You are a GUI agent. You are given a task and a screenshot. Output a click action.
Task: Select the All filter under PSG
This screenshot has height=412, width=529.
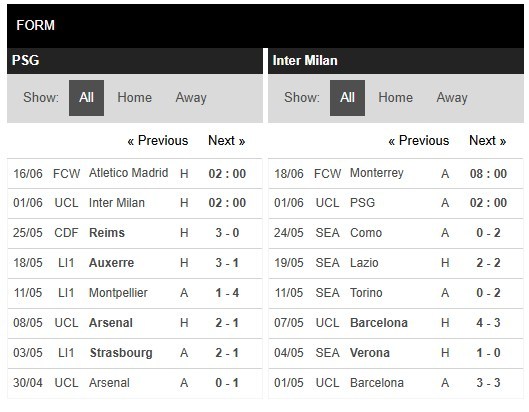coord(86,98)
